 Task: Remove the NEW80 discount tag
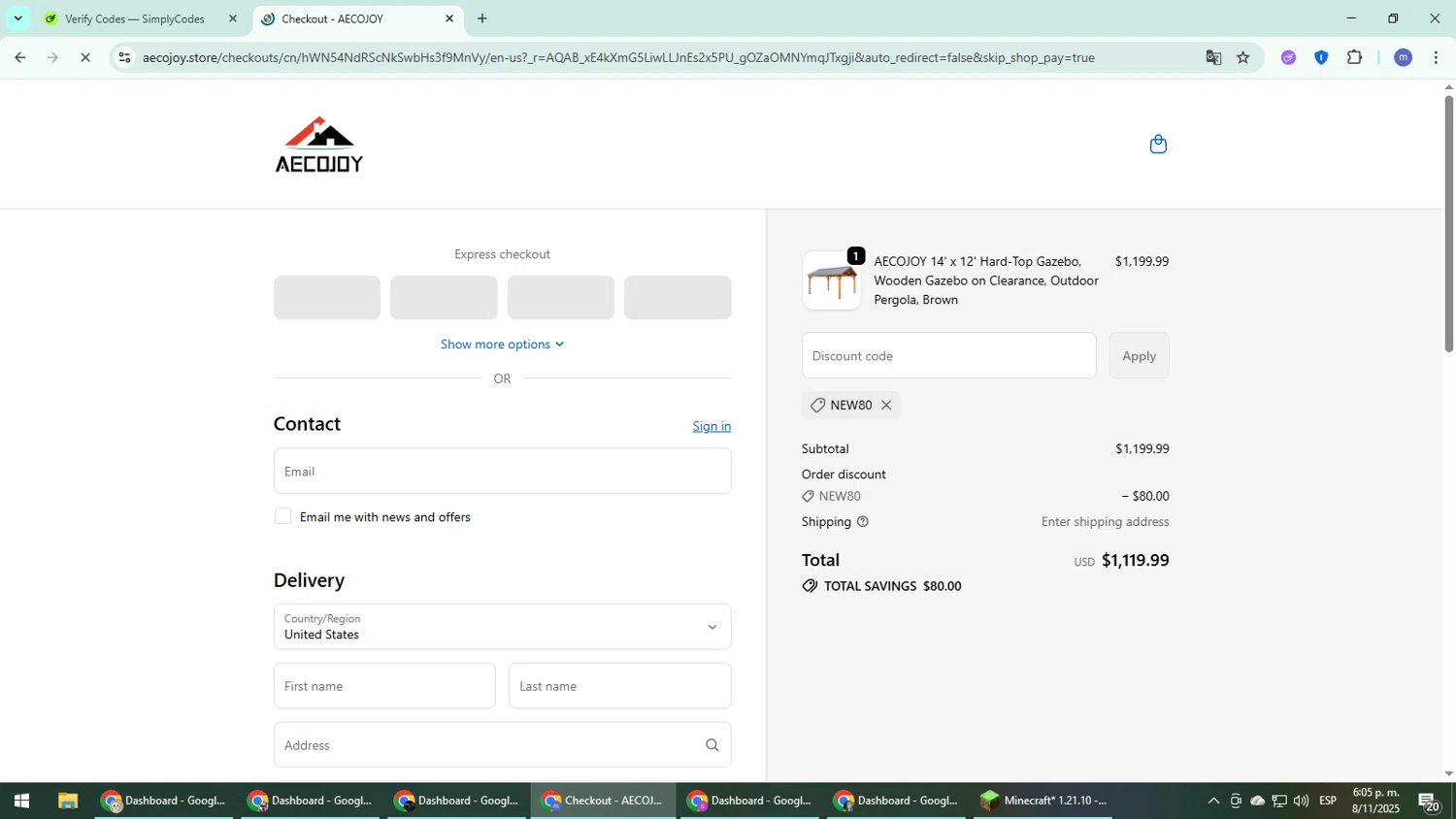886,406
